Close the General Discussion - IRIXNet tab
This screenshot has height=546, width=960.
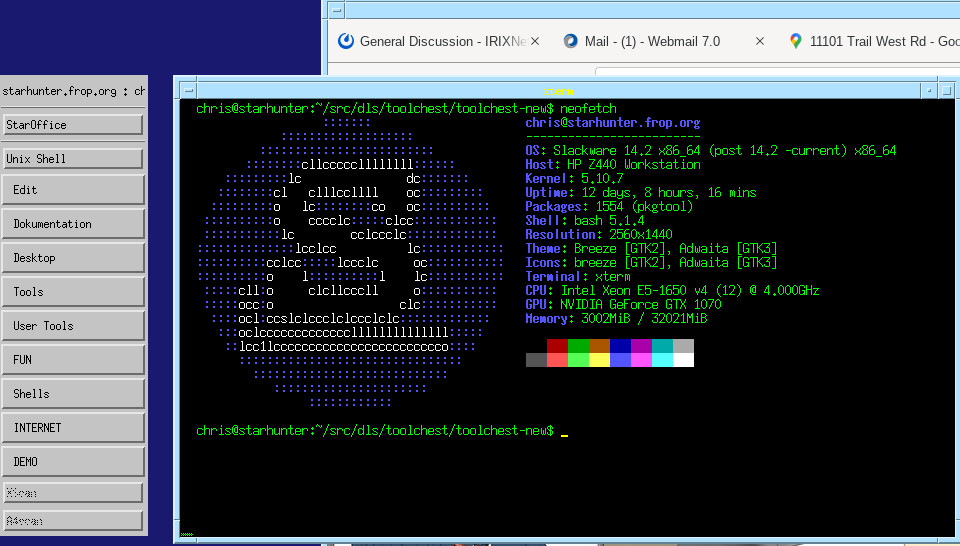[x=534, y=41]
